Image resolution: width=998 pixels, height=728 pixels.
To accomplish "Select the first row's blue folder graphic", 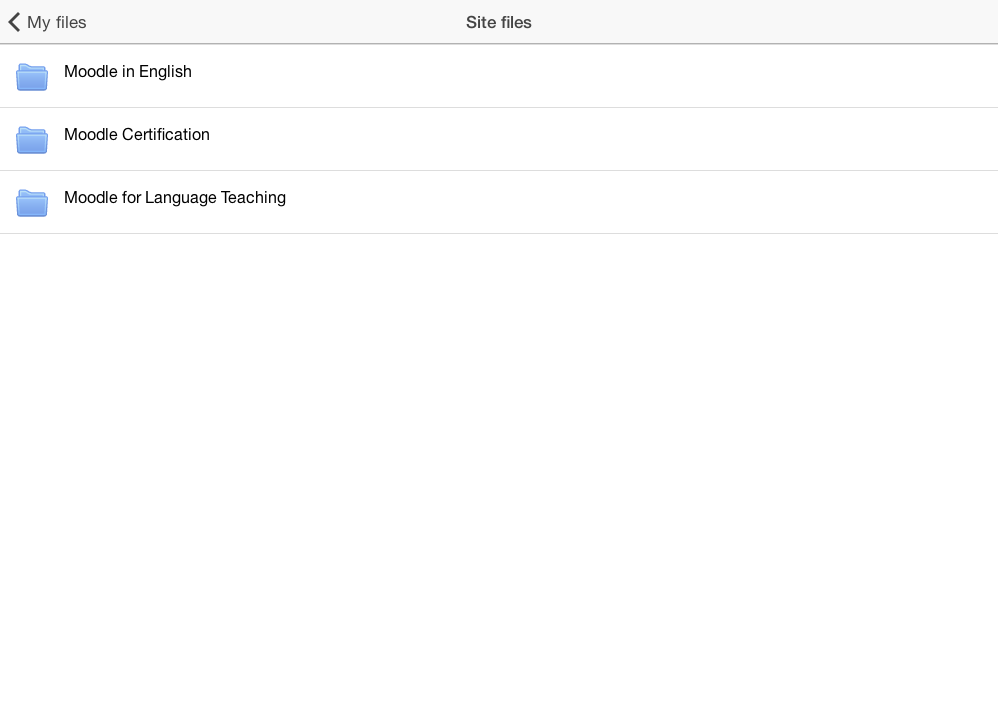I will tap(32, 77).
